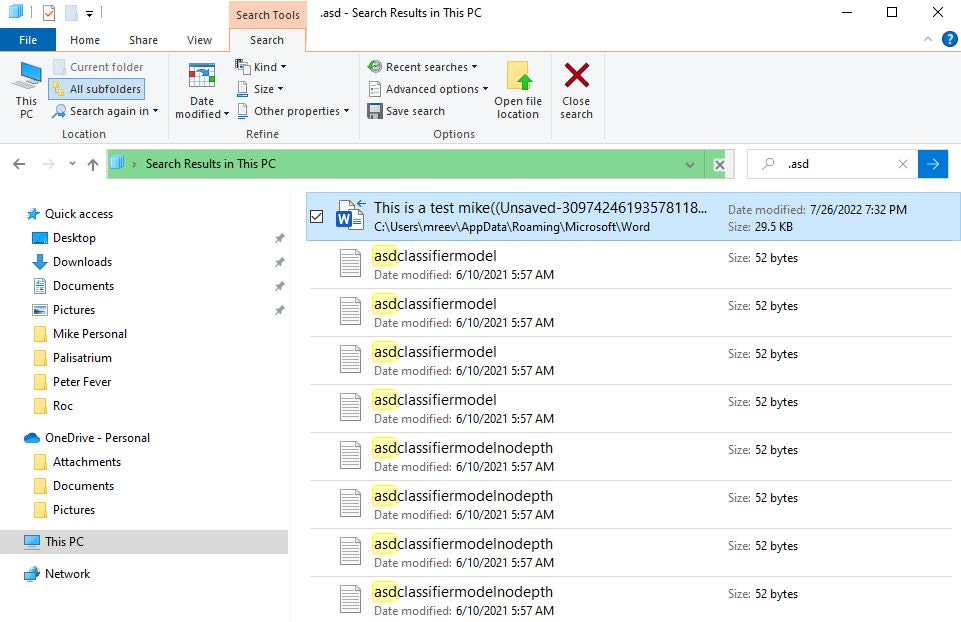Maximize the File Explorer window
The height and width of the screenshot is (622, 961).
(x=892, y=12)
